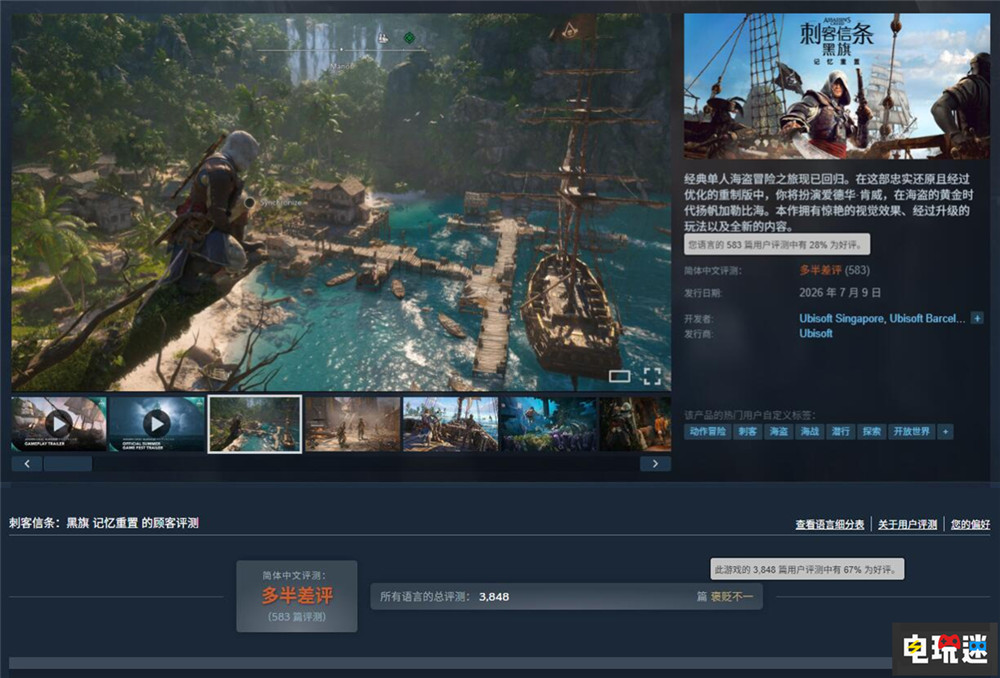
Task: Open 查看语言细分表 link
Action: 830,524
